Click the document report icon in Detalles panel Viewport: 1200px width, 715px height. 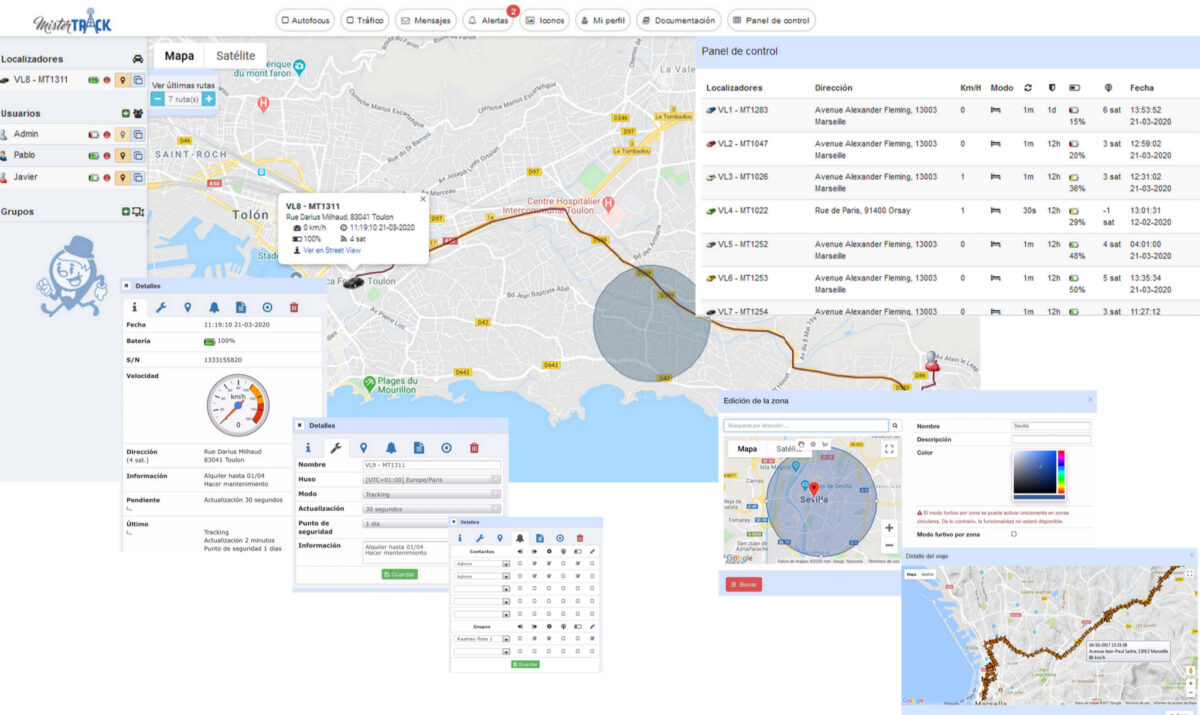point(242,308)
